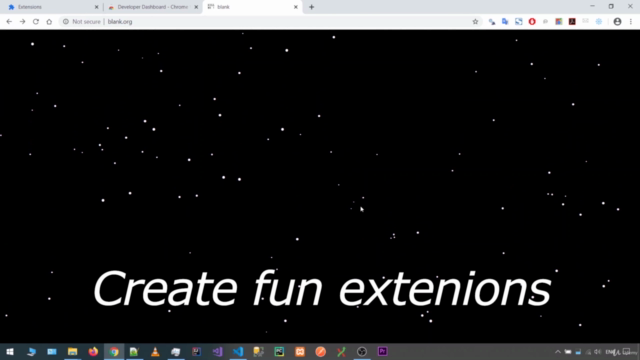The image size is (640, 360).
Task: Open the JetBrains IDE taskbar icon
Action: [x=196, y=351]
